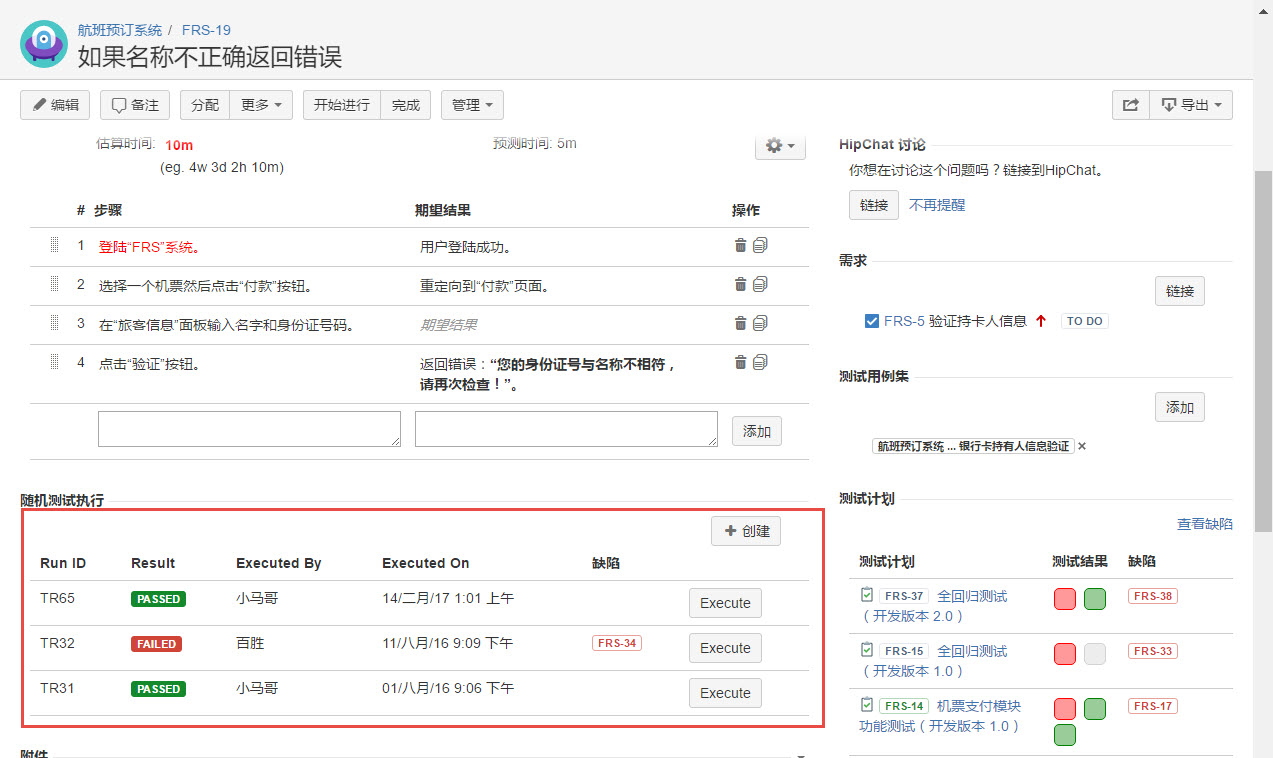Screen dimensions: 1273x758
Task: Delete step 2 with trash icon
Action: (x=741, y=284)
